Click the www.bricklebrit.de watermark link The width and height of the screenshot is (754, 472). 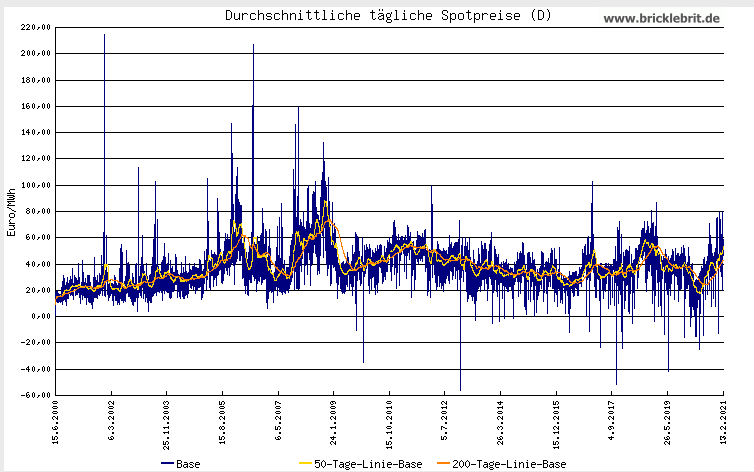coord(662,18)
